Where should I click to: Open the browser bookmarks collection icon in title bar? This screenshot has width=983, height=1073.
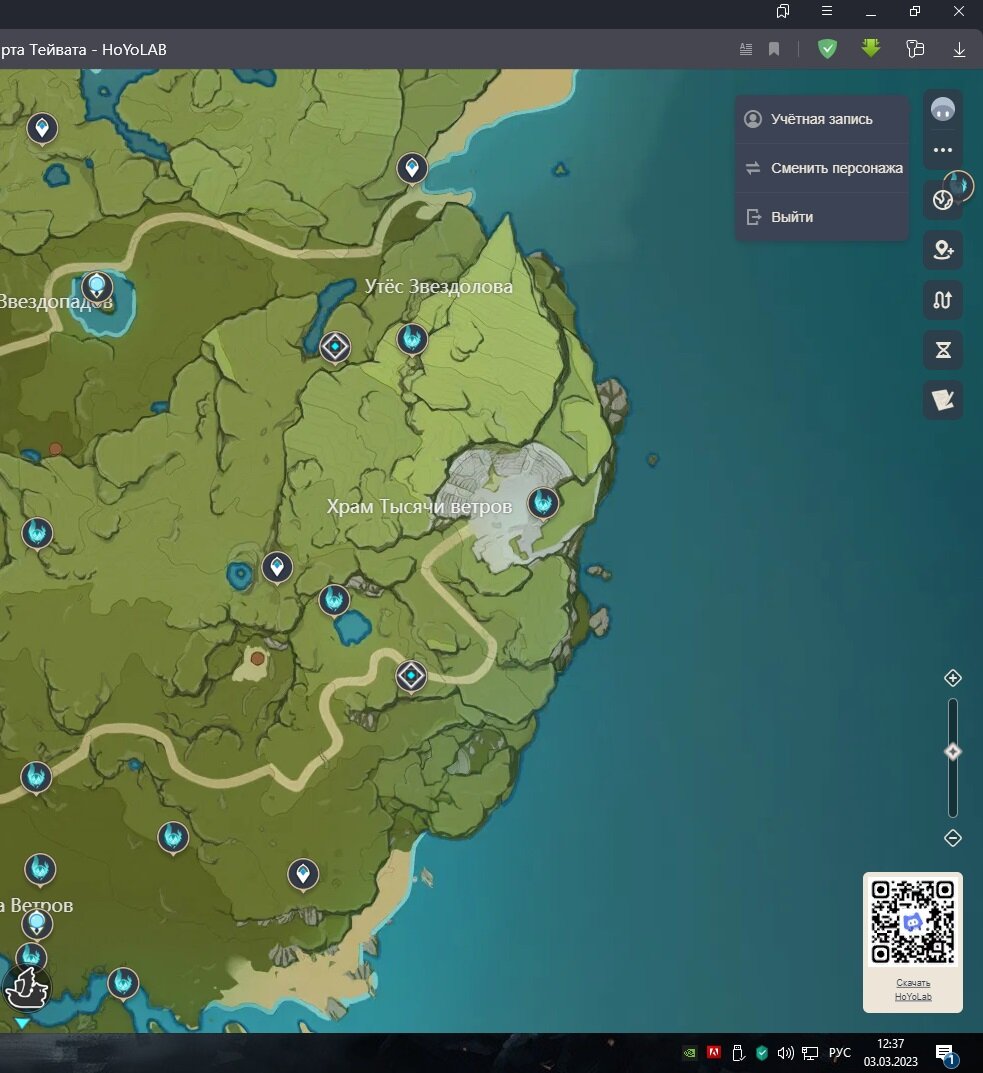pyautogui.click(x=783, y=11)
